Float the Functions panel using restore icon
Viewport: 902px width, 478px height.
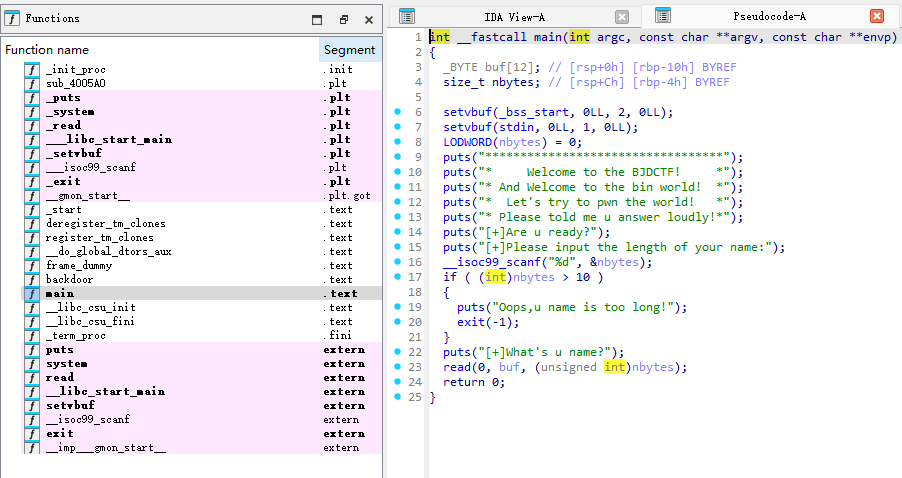click(x=343, y=19)
